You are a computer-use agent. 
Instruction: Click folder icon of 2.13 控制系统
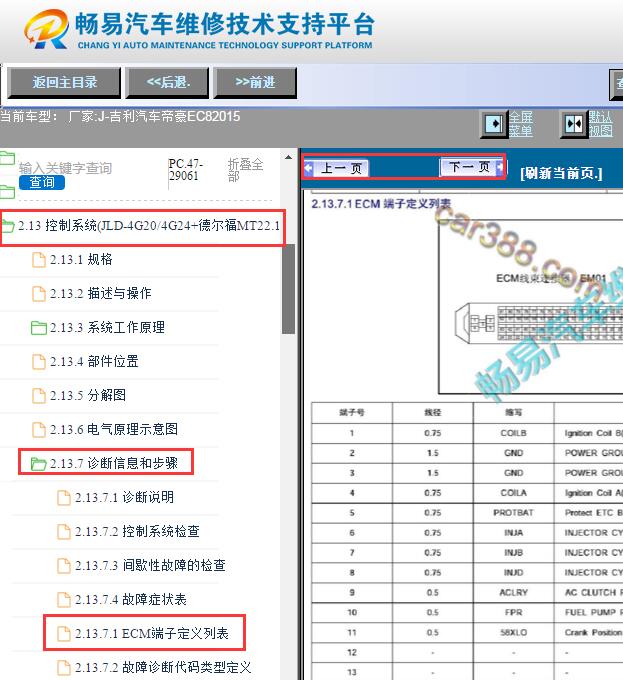tap(7, 226)
